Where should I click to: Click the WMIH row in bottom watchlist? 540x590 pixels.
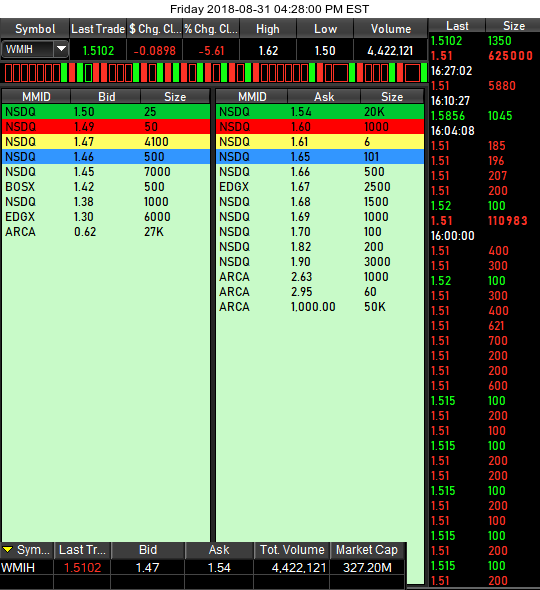(x=202, y=567)
